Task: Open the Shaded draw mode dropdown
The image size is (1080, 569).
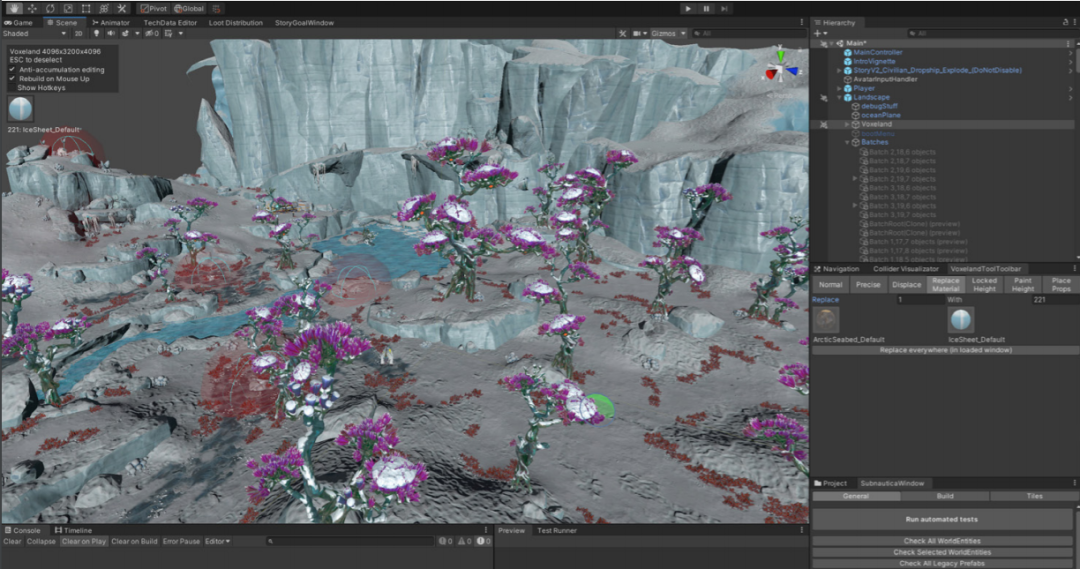Action: click(35, 33)
